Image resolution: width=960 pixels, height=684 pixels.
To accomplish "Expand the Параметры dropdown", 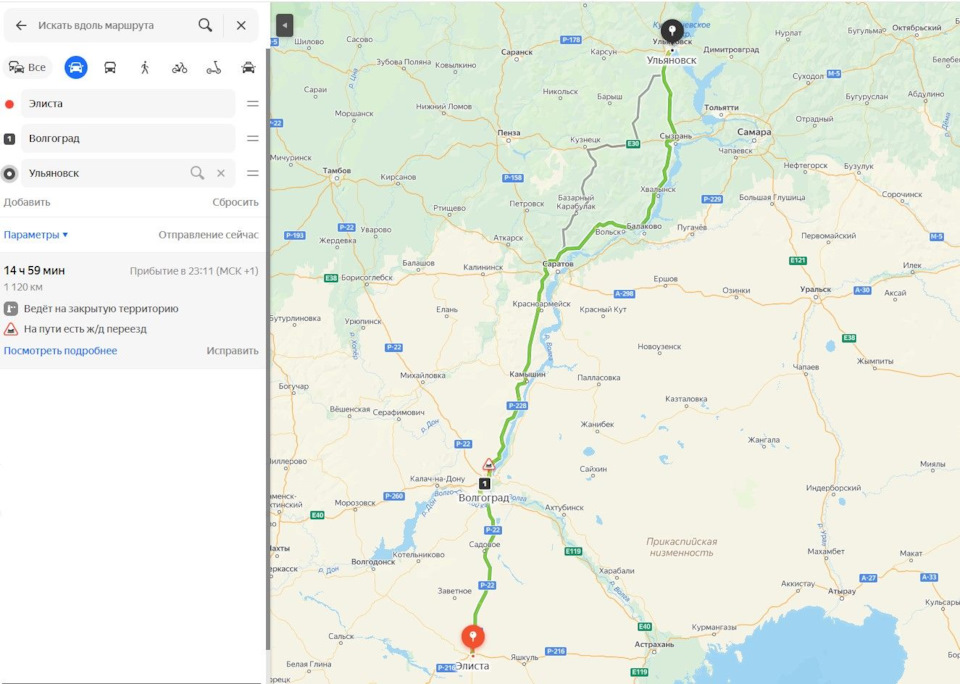I will (x=36, y=235).
